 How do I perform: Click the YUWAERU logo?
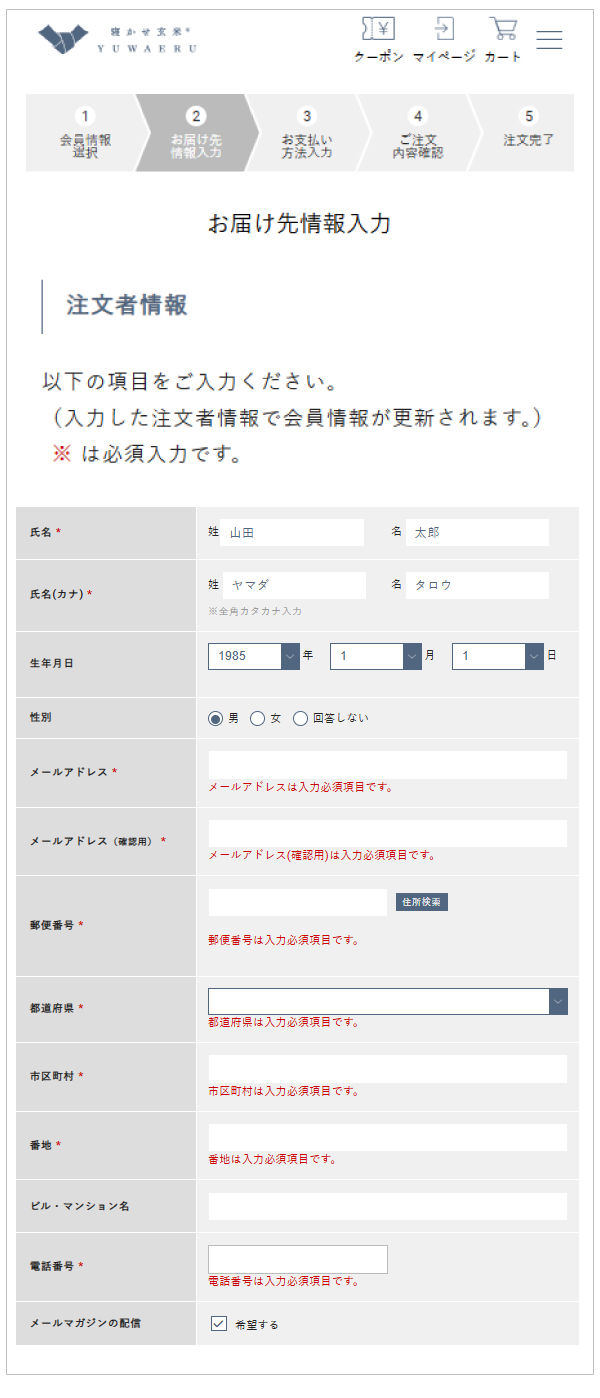point(118,38)
